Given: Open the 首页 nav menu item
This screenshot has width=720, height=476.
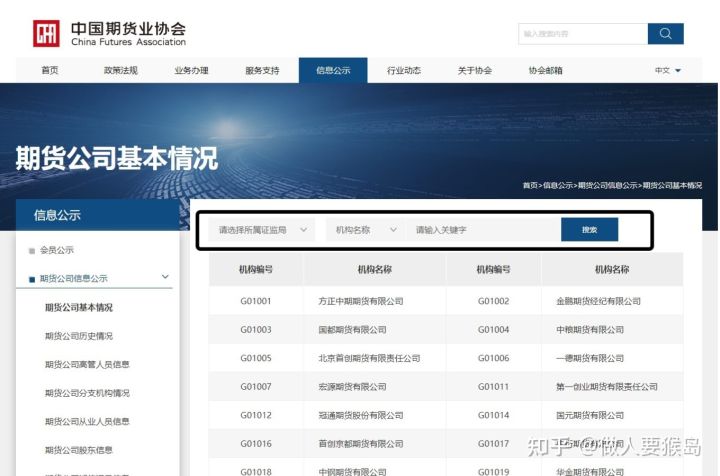Looking at the screenshot, I should (x=50, y=70).
